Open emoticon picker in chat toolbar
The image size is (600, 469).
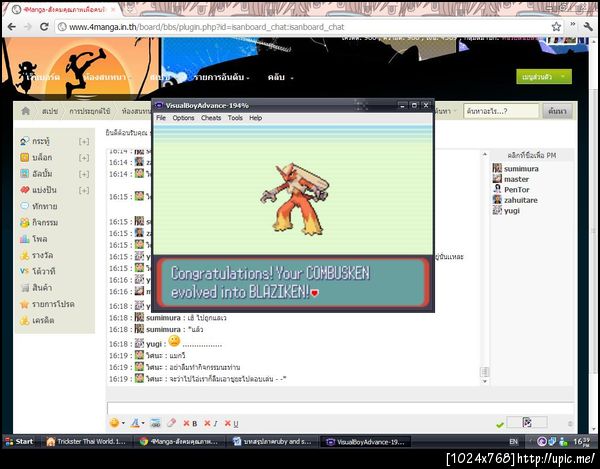116,423
